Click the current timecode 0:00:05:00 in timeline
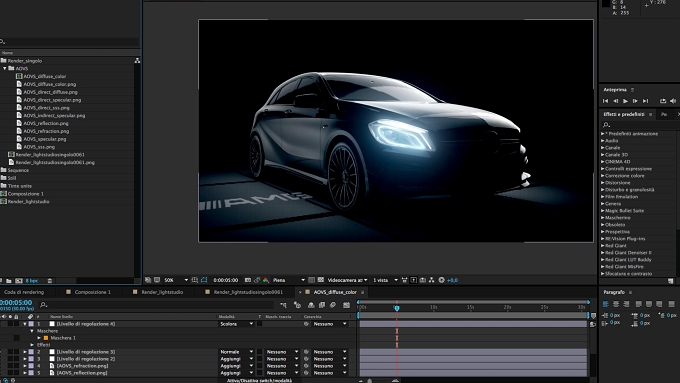 click(x=16, y=302)
